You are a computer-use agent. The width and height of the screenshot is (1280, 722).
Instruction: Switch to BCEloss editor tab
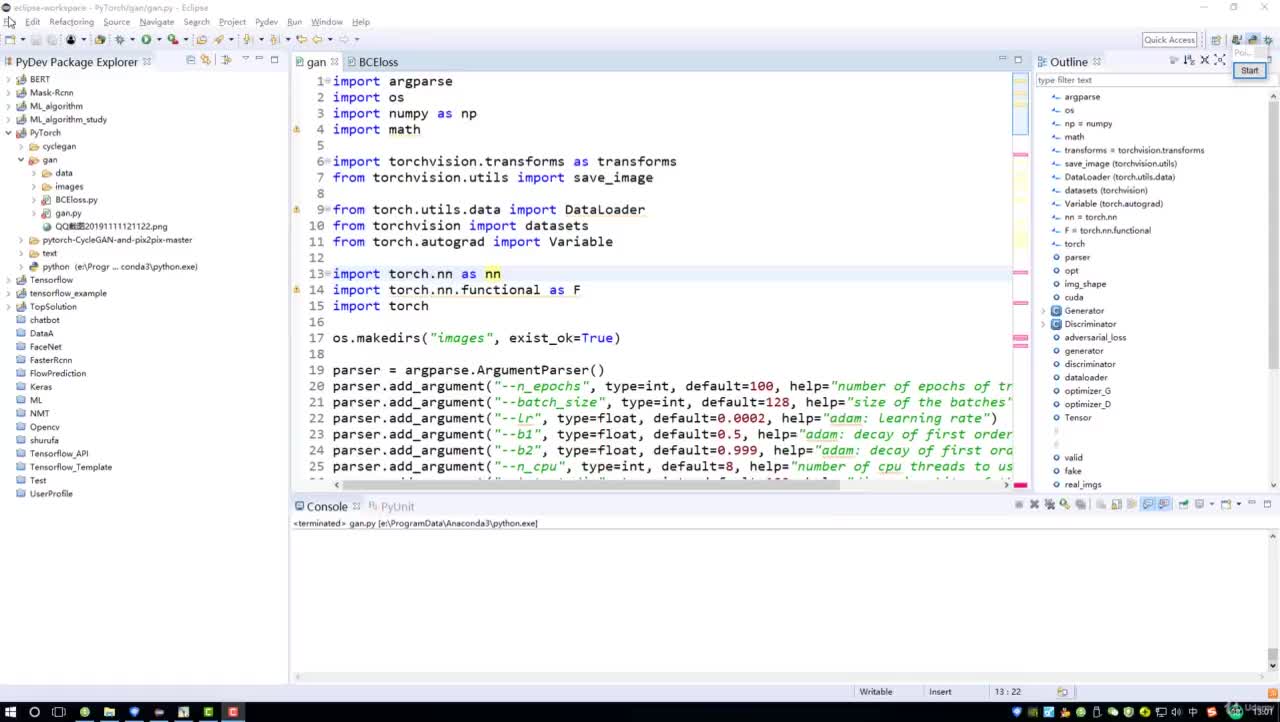click(378, 62)
